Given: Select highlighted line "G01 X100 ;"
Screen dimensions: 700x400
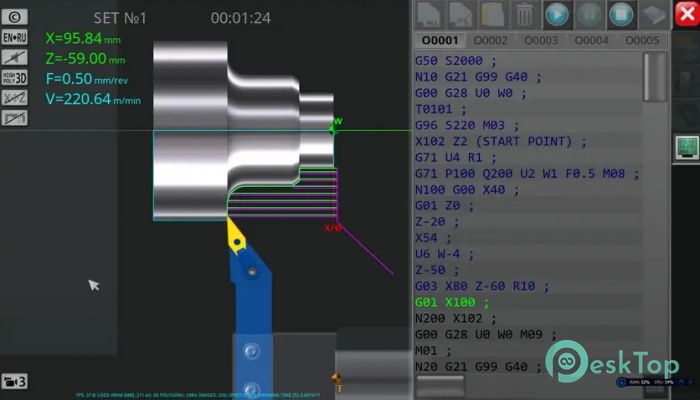Looking at the screenshot, I should 452,302.
